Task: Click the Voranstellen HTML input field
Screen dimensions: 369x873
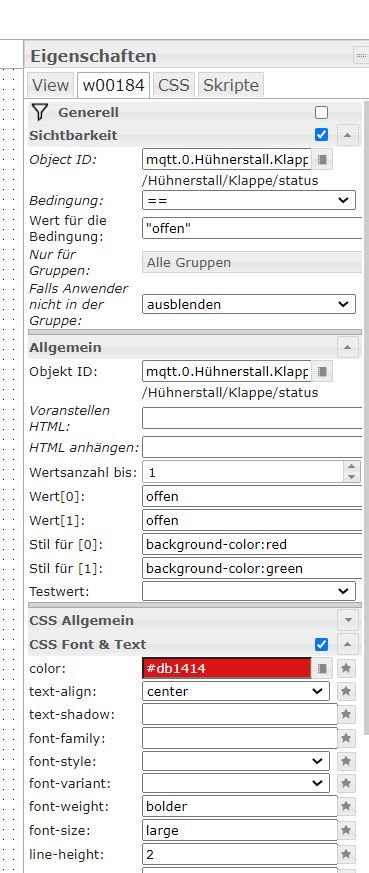Action: (x=253, y=418)
